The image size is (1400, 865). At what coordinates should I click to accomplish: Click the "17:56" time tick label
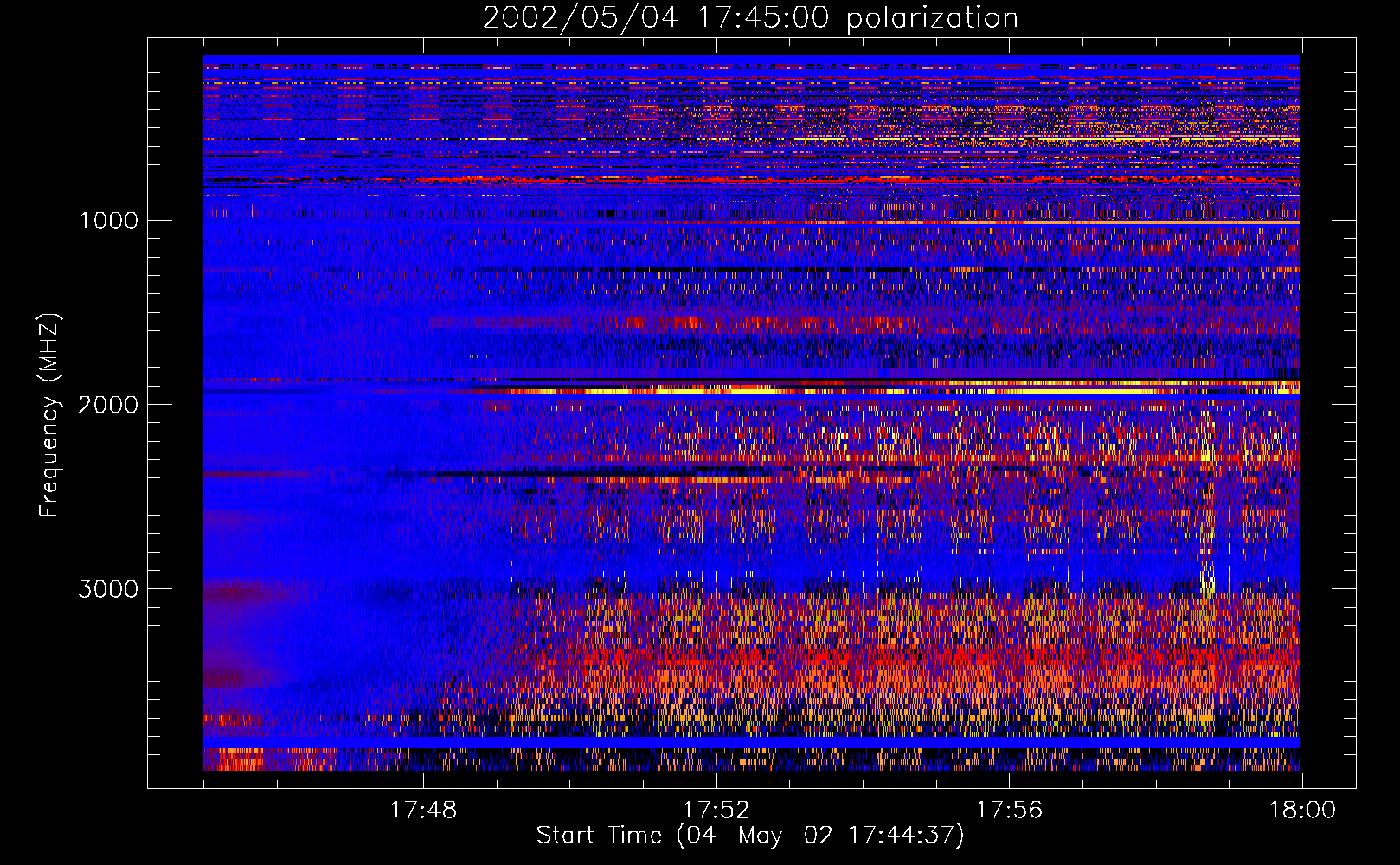[1009, 811]
